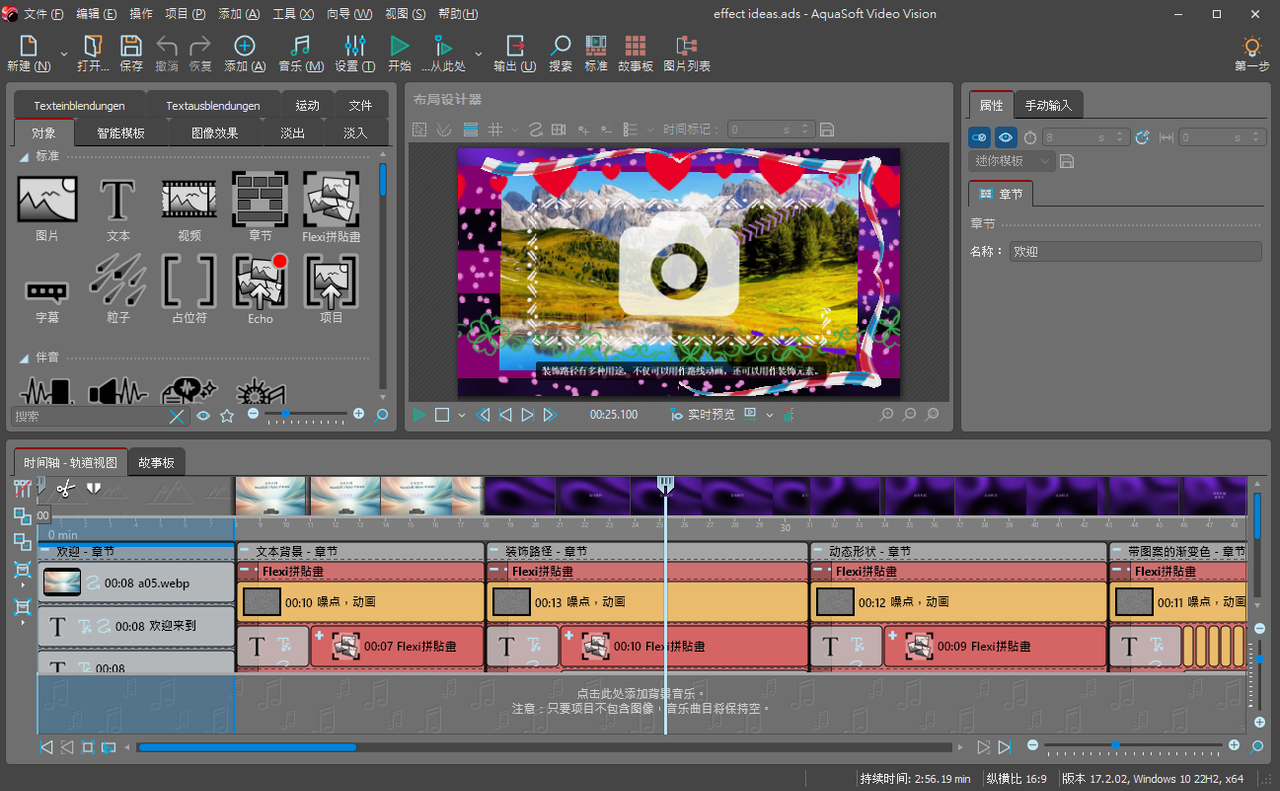Screen dimensions: 1280x791
Task: Click the 手动输入 tab button
Action: 1047,105
